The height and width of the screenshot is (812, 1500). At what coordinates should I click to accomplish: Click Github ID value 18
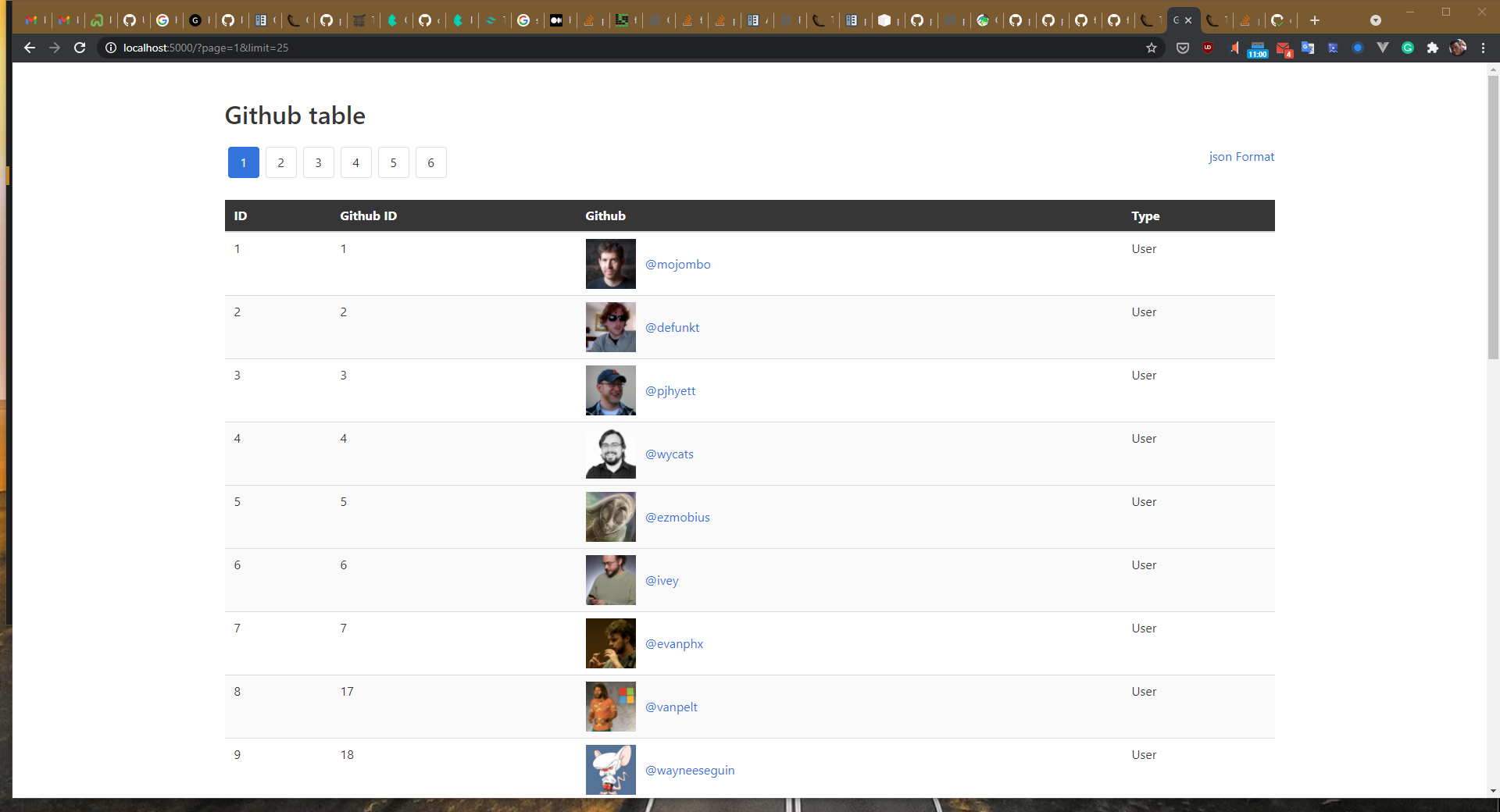(x=347, y=755)
